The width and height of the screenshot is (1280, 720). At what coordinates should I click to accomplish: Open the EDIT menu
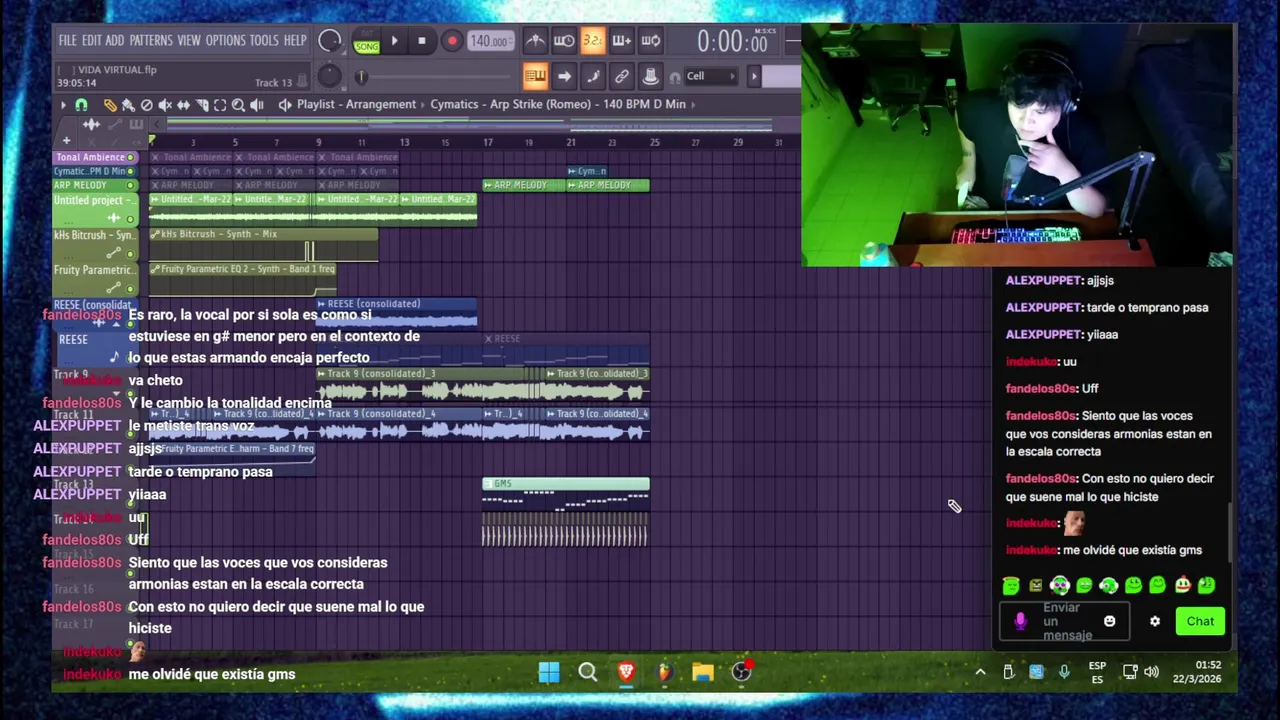(x=91, y=40)
